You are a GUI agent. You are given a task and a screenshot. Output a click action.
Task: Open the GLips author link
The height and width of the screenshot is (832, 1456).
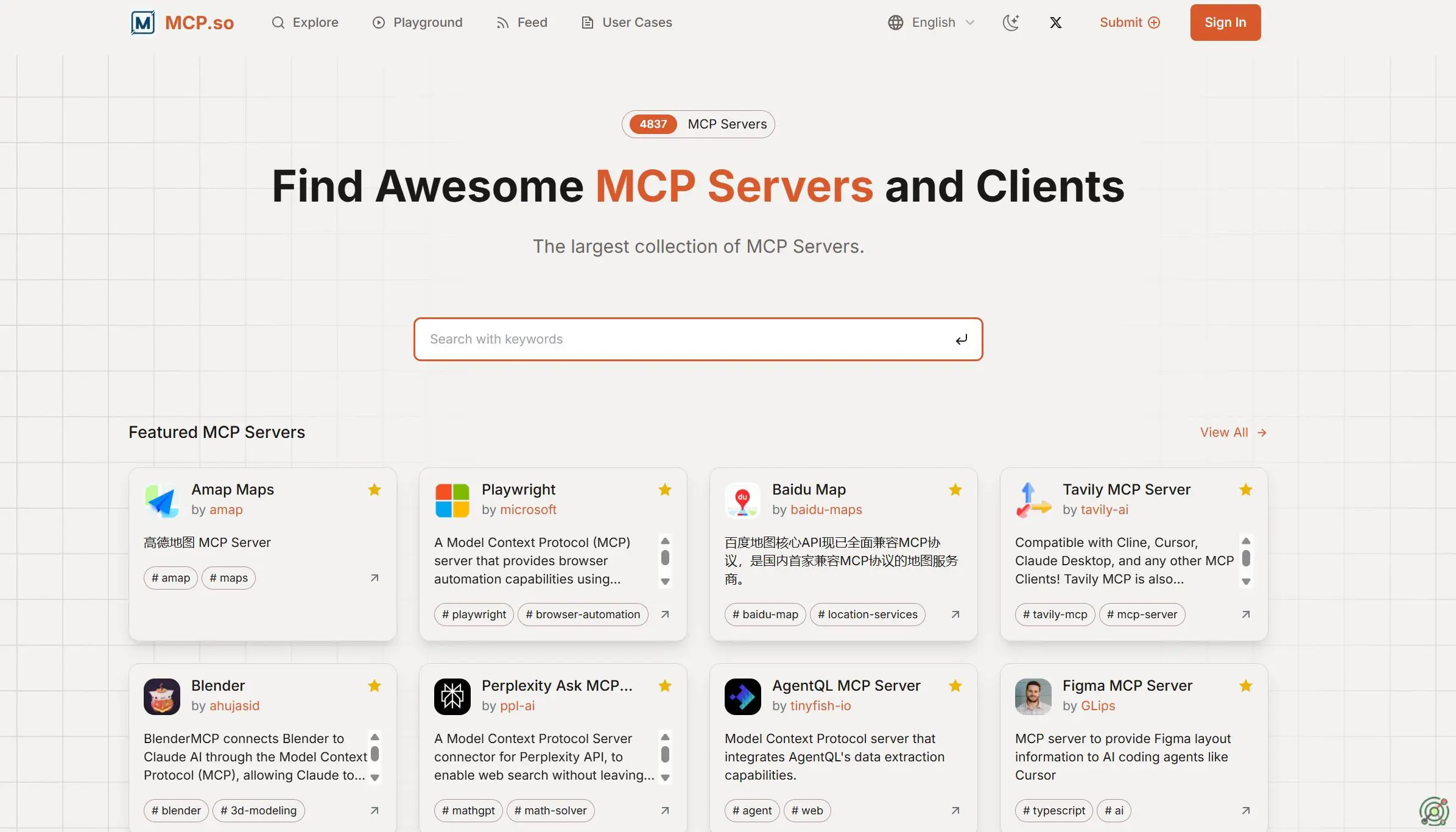(1098, 706)
